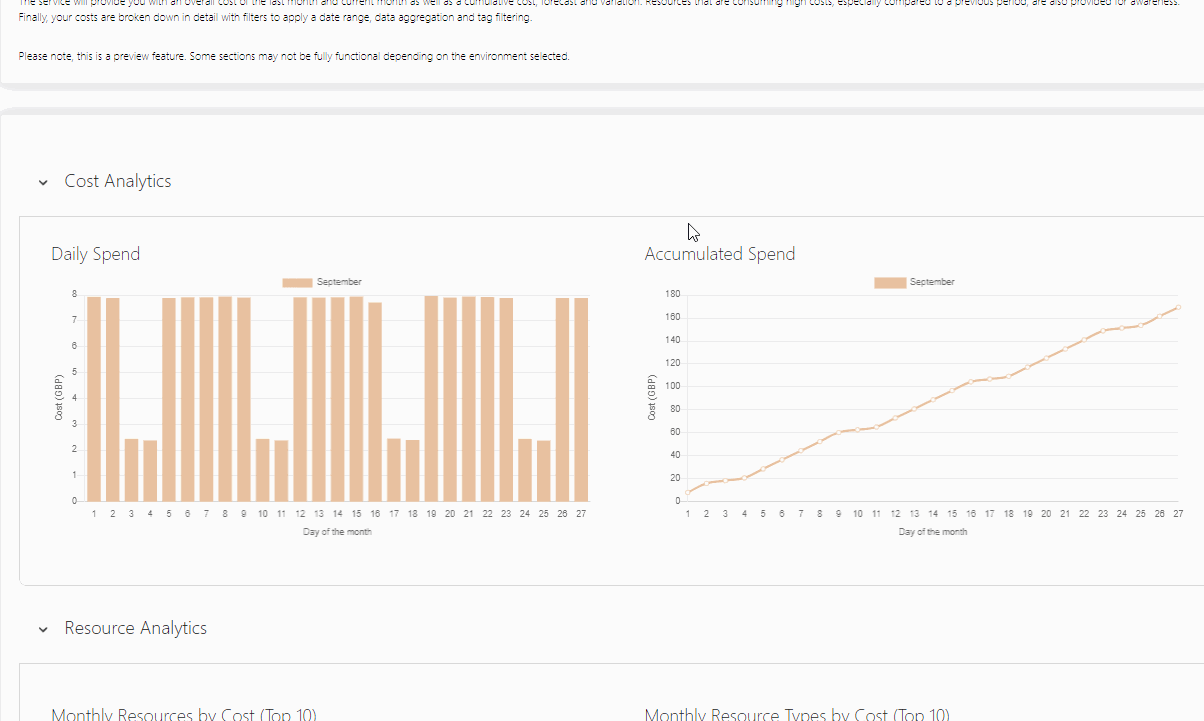Viewport: 1204px width, 721px height.
Task: Click the 'Please note, this is a preview feature' text
Action: [294, 56]
